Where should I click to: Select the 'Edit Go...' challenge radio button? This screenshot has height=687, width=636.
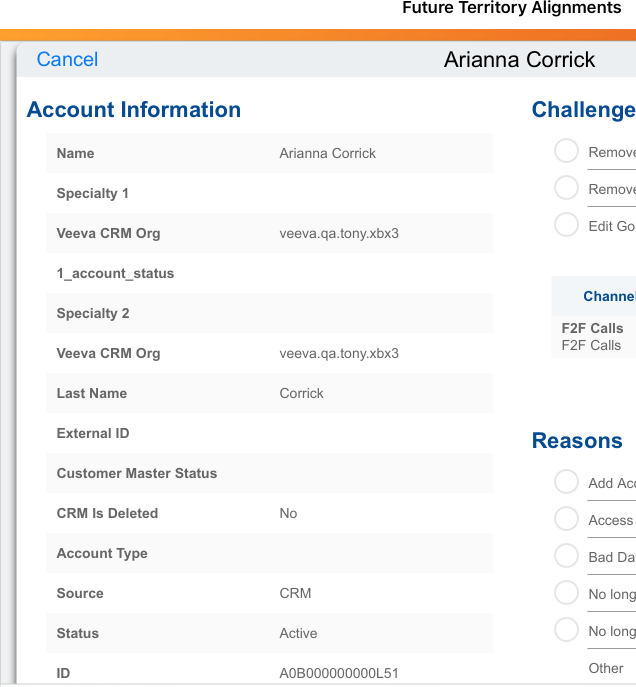567,225
